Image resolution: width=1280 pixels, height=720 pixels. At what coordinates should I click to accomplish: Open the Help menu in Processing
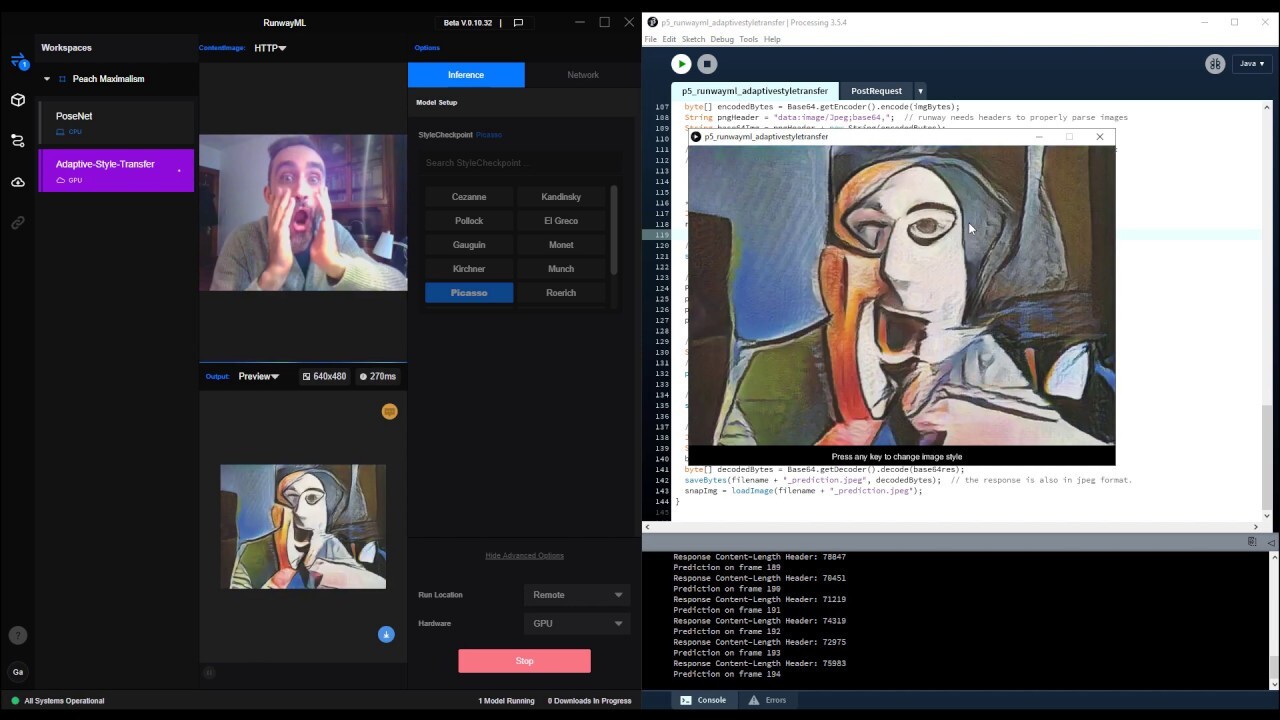(772, 39)
